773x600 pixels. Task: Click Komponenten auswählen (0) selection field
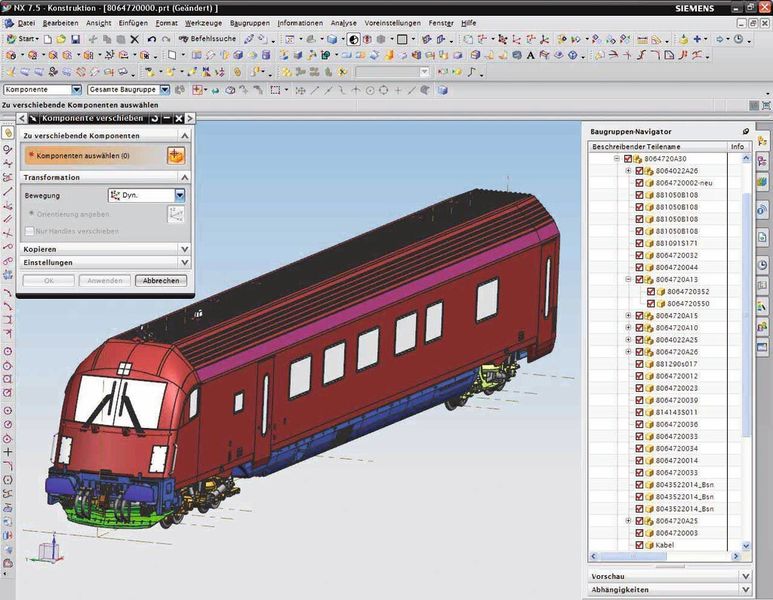pyautogui.click(x=96, y=156)
